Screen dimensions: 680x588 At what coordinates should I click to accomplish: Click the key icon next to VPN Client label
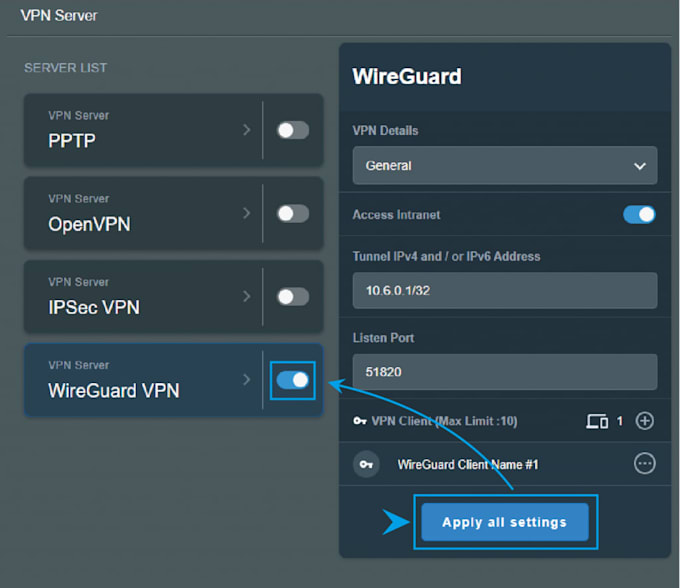[x=360, y=421]
